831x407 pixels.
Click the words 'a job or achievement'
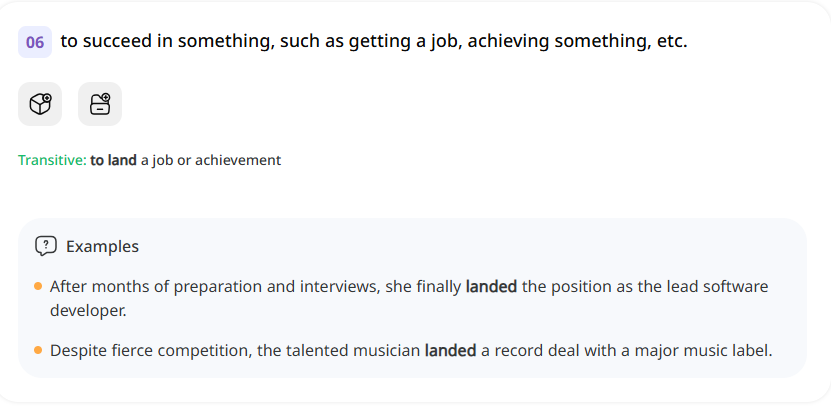click(211, 160)
